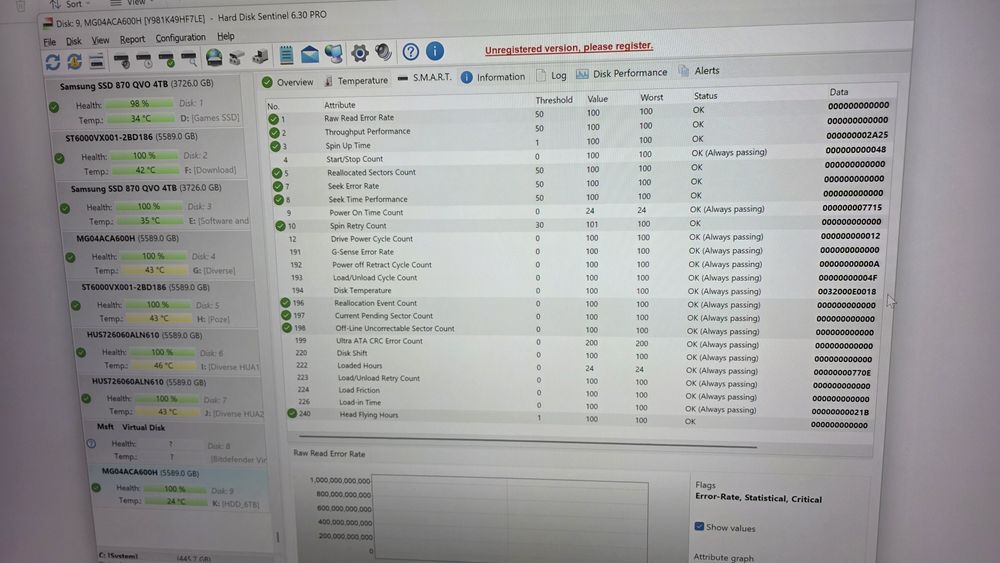The image size is (1000, 563).
Task: Open the Report menu
Action: coord(132,40)
